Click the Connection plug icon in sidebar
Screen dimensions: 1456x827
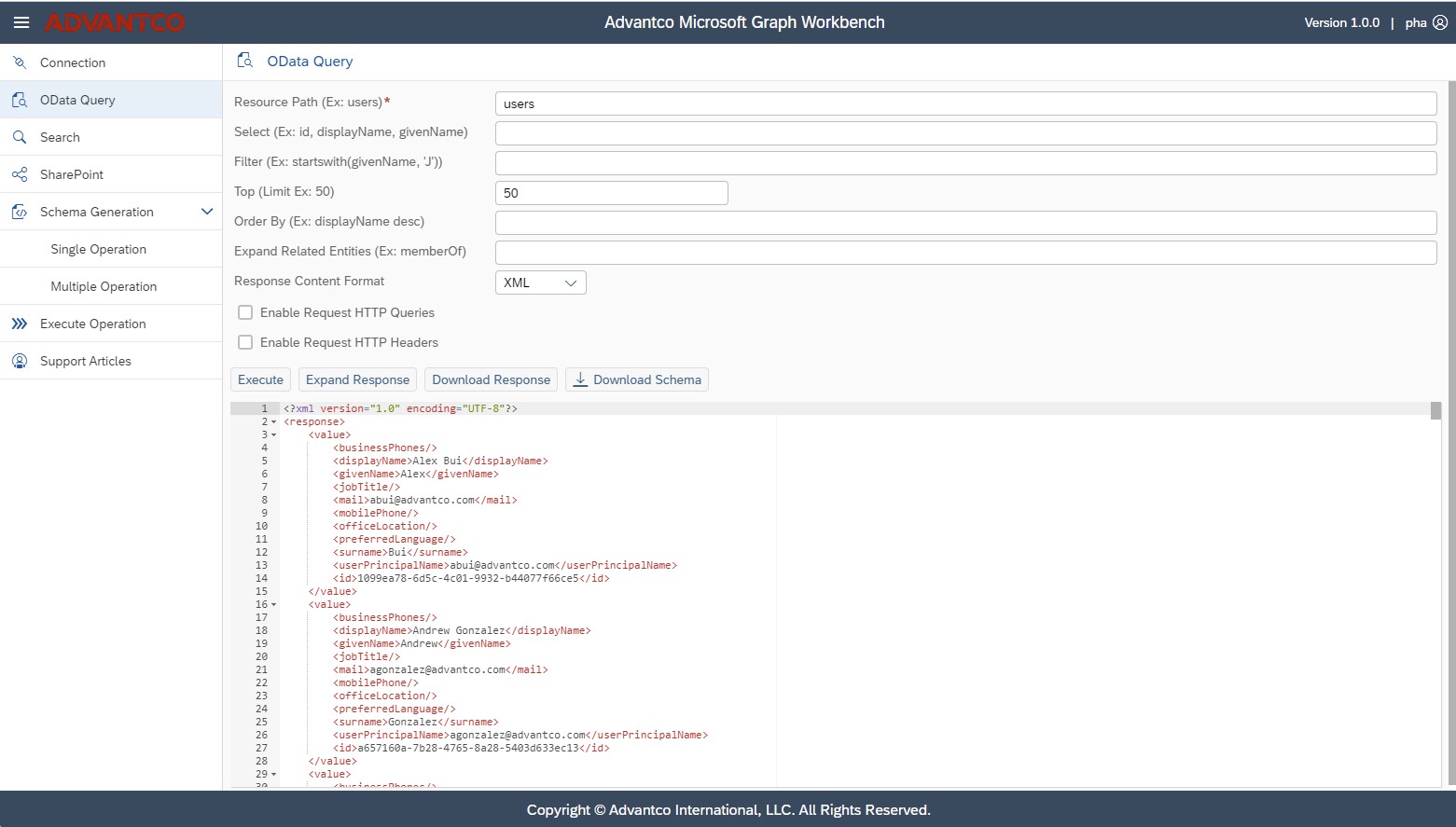tap(20, 62)
